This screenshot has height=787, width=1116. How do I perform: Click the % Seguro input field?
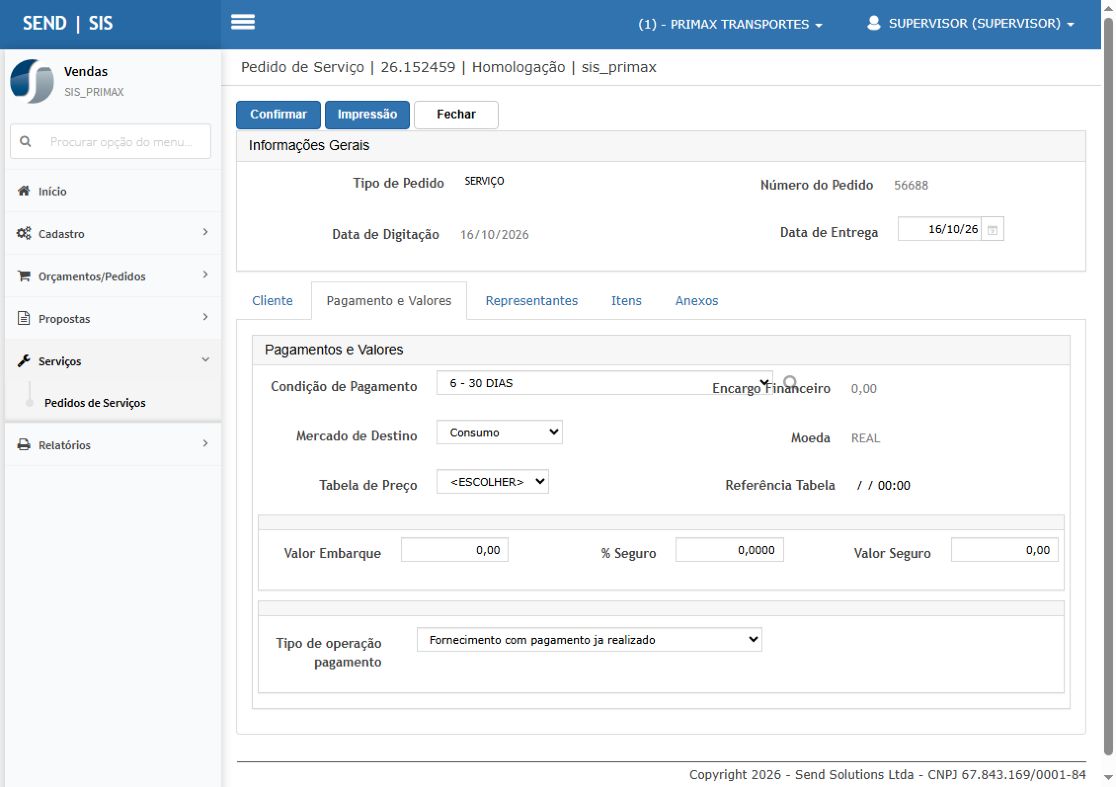pos(730,550)
